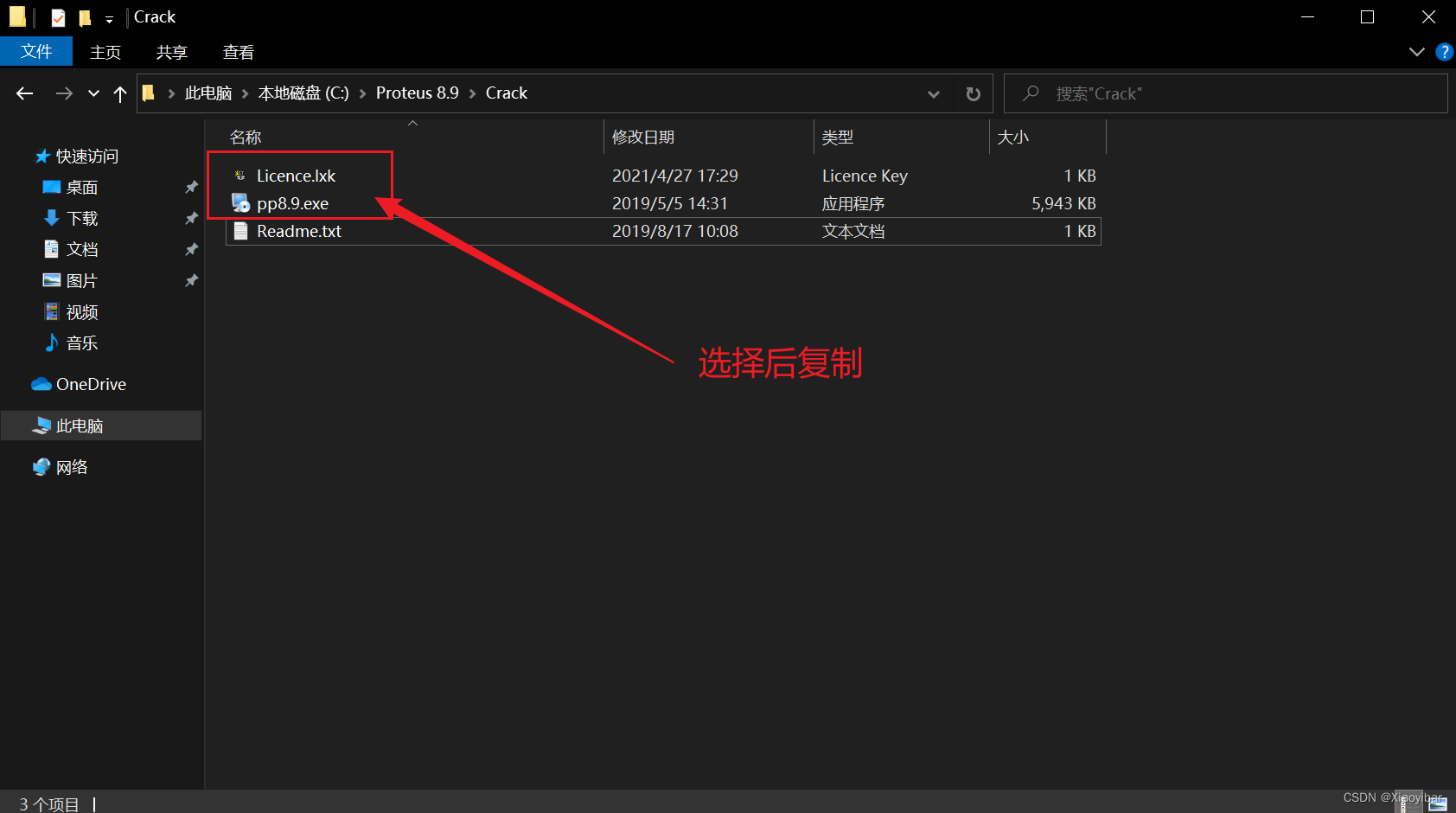The width and height of the screenshot is (1456, 813).
Task: Open 视频 in the navigation pane
Action: point(82,312)
